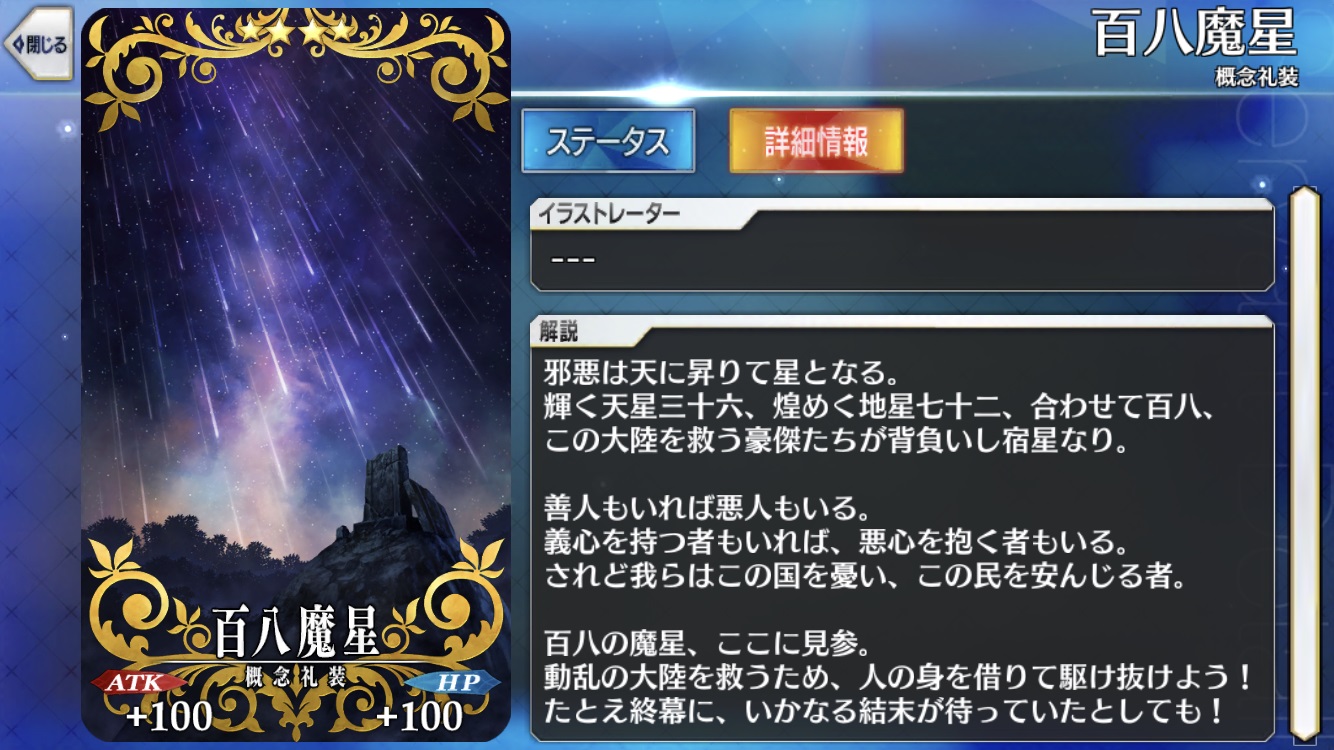Tap the HP +100 value on card

[x=419, y=716]
